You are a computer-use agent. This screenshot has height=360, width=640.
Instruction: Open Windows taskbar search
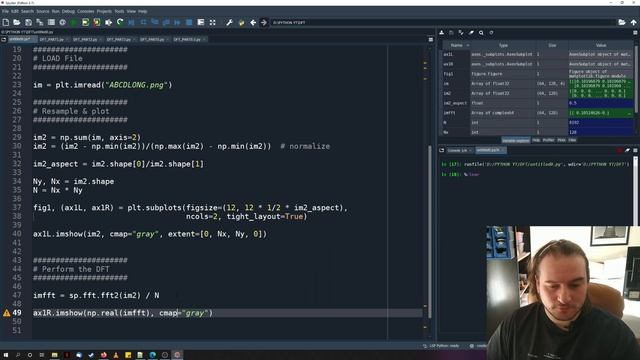[18, 355]
